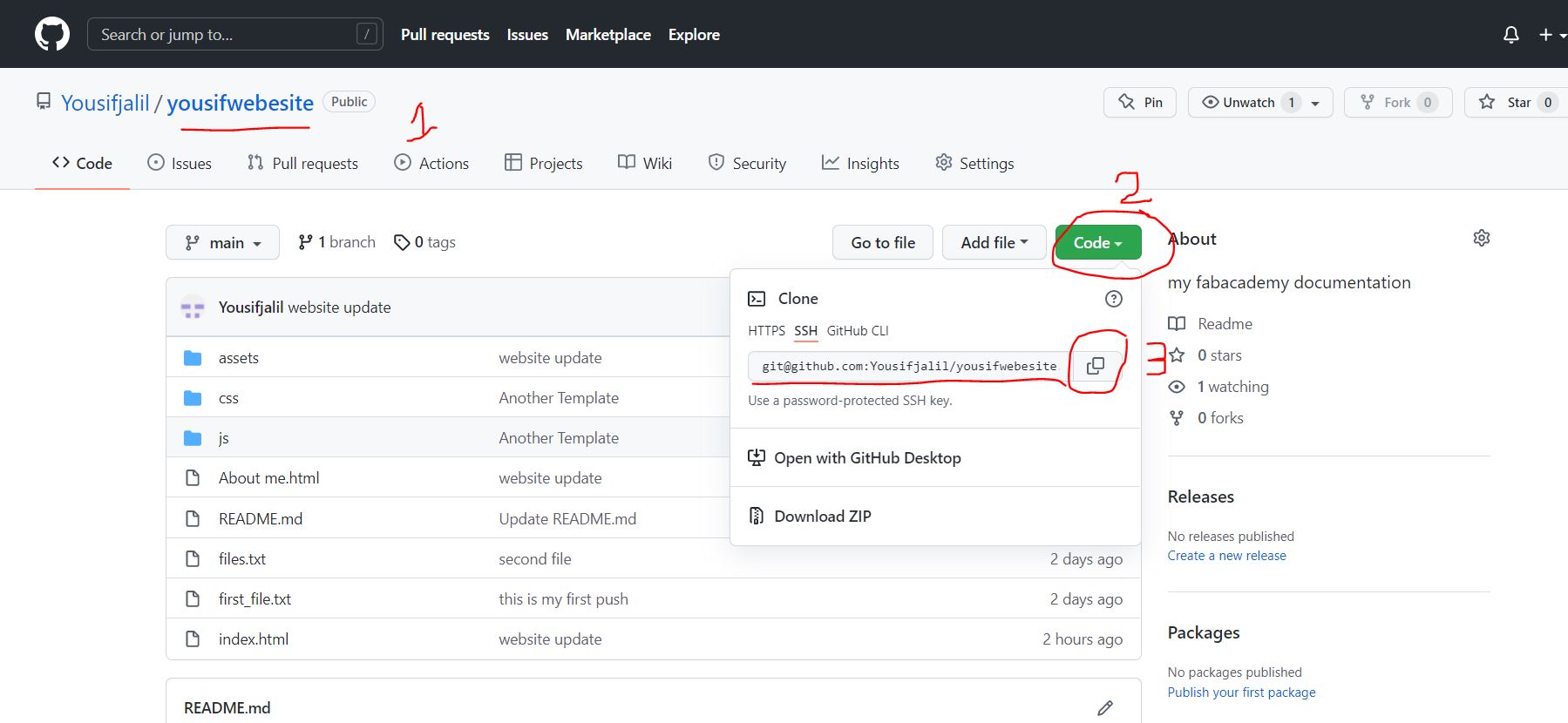Select the GitHub CLI clone option
The image size is (1568, 723).
858,330
